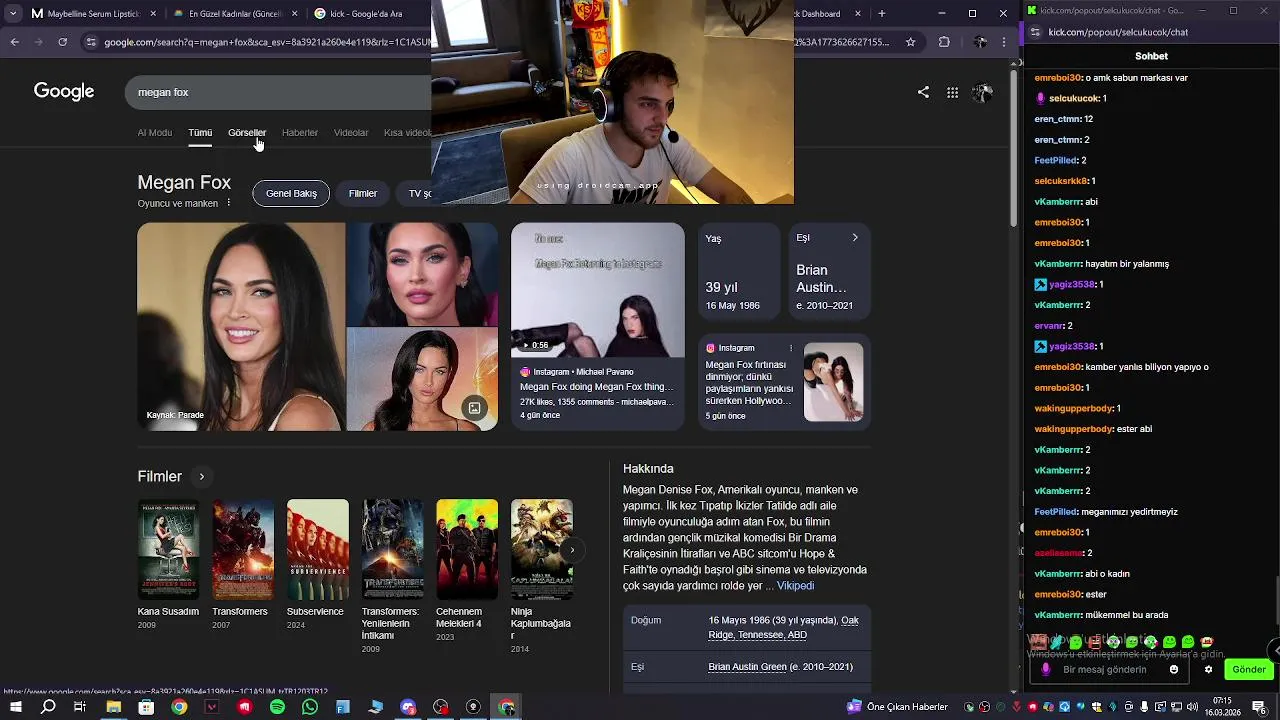Click the Google search box containing megan fox

coord(280,92)
